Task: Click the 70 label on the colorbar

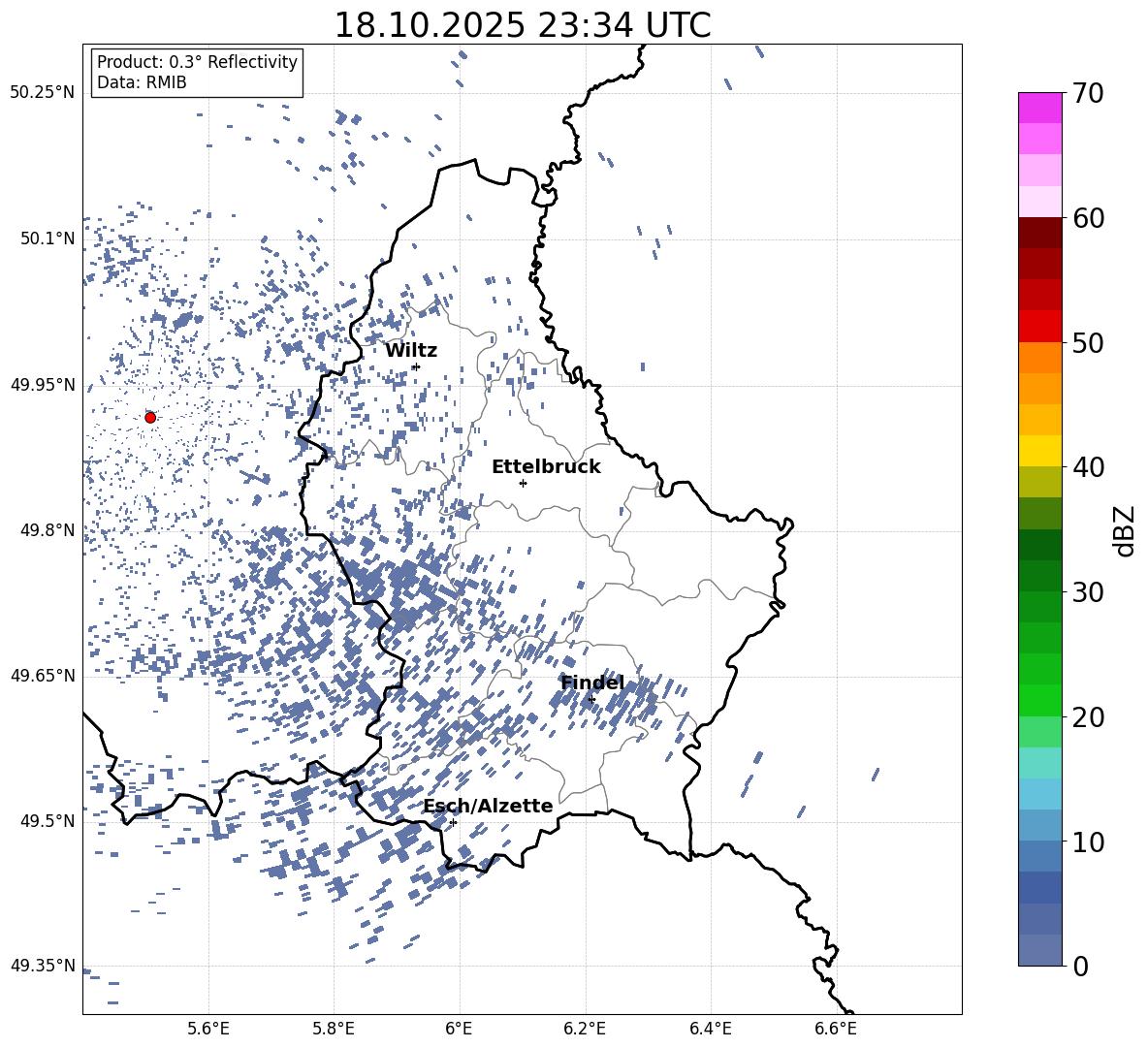Action: [x=1087, y=94]
